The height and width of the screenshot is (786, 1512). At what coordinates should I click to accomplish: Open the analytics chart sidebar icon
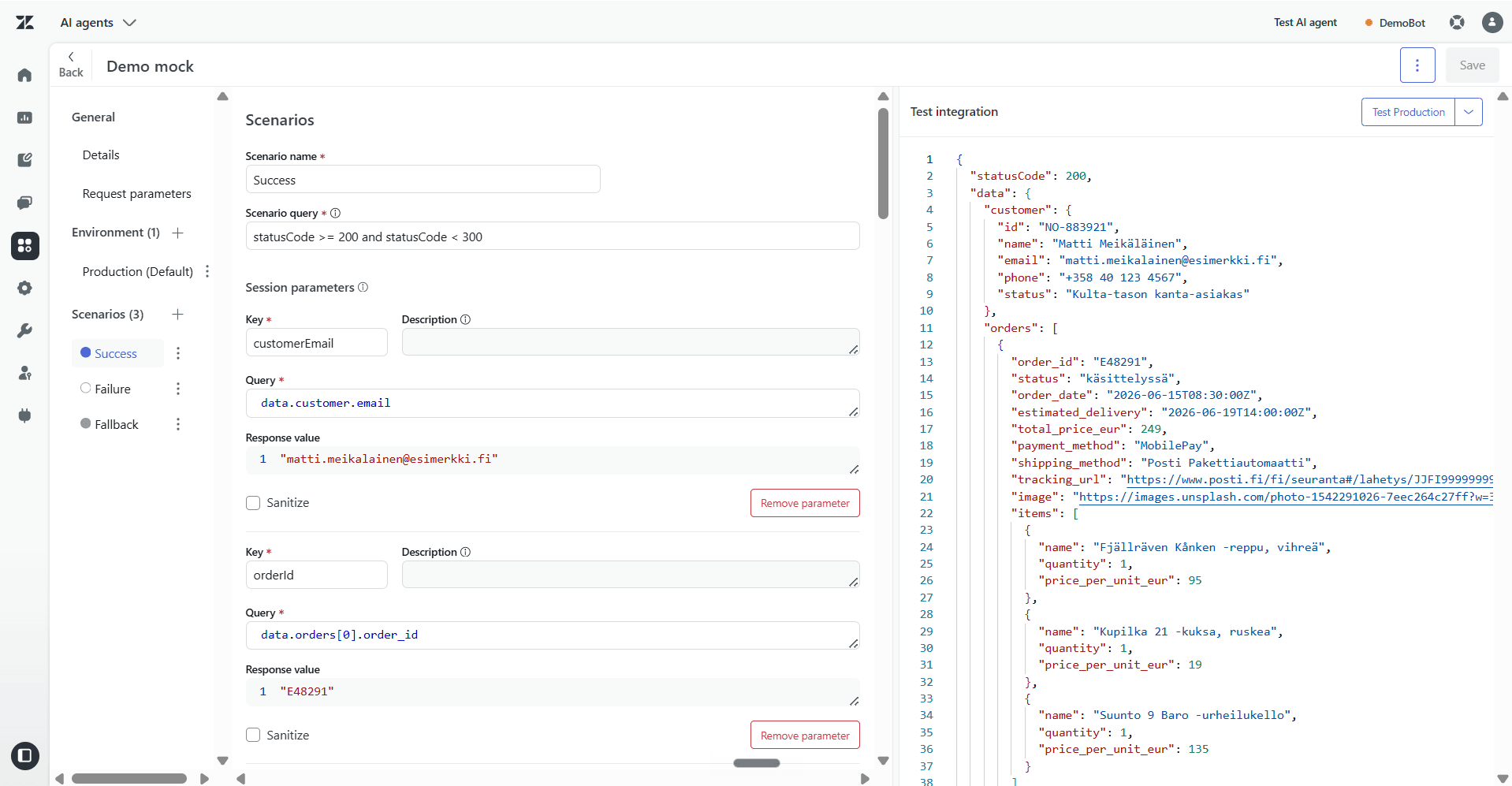[x=25, y=117]
